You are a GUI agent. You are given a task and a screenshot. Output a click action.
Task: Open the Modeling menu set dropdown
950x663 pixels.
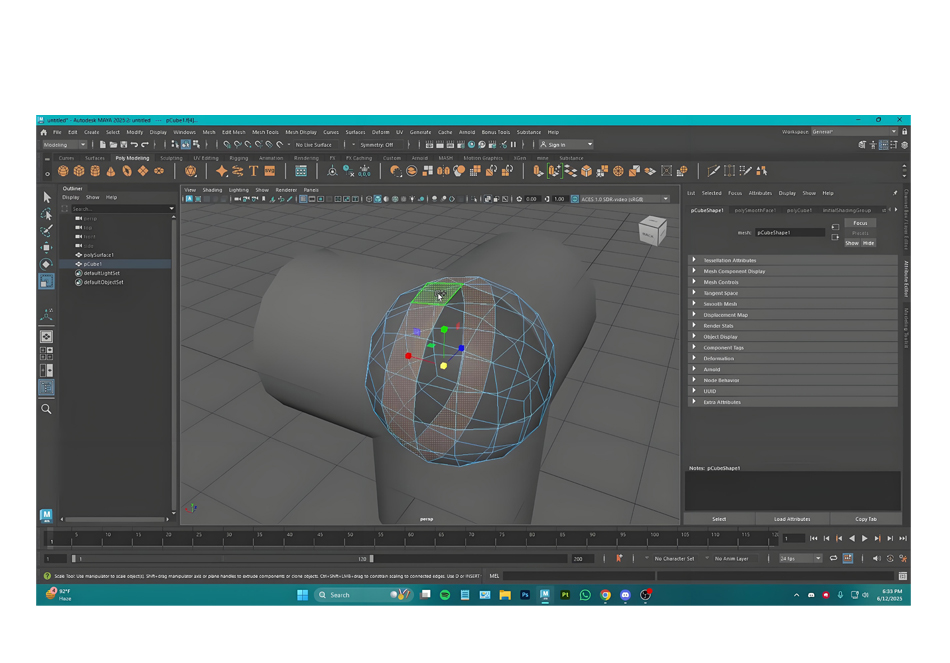64,145
